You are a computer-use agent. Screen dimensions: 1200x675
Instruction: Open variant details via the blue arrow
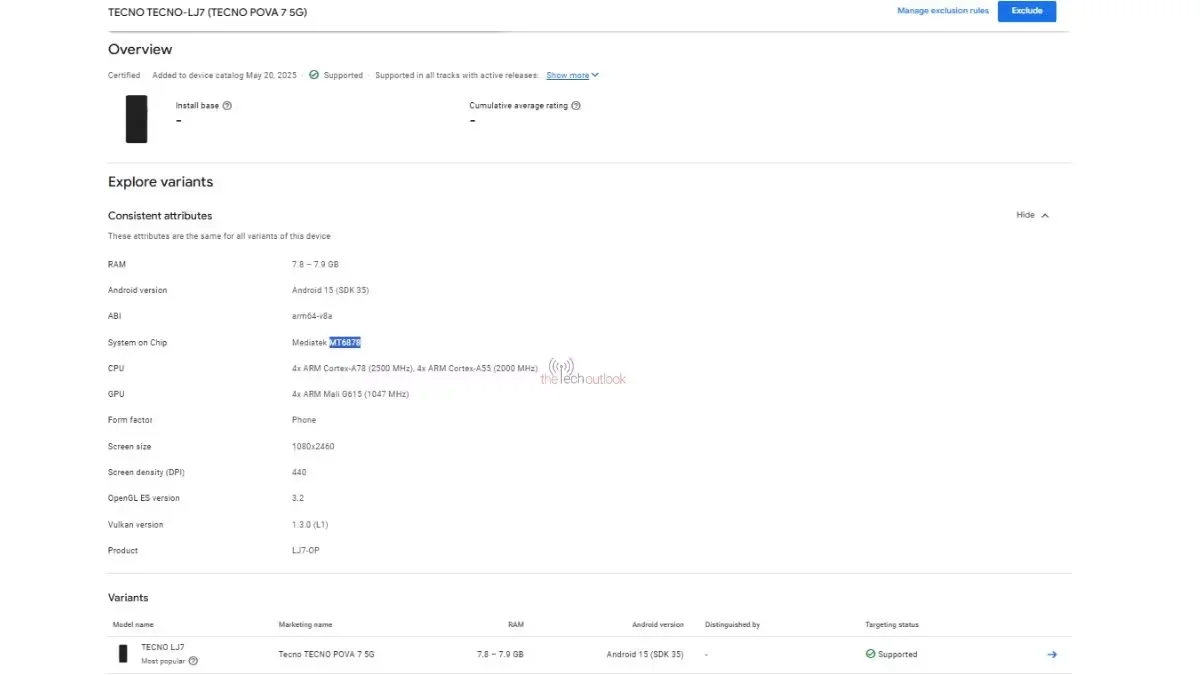(x=1052, y=654)
